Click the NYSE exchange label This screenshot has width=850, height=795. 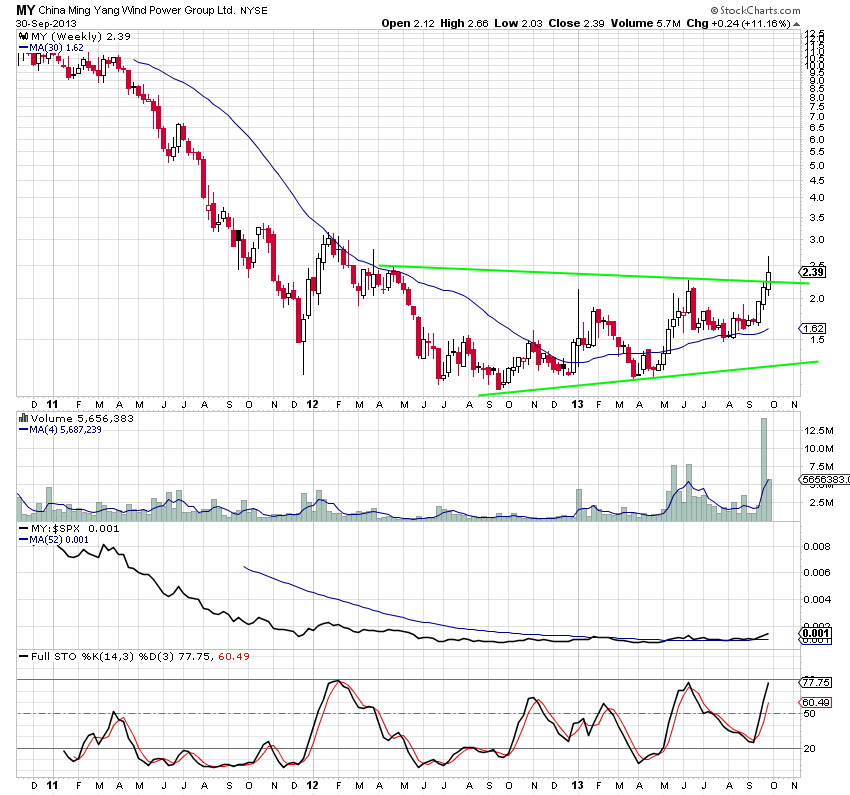(x=254, y=10)
